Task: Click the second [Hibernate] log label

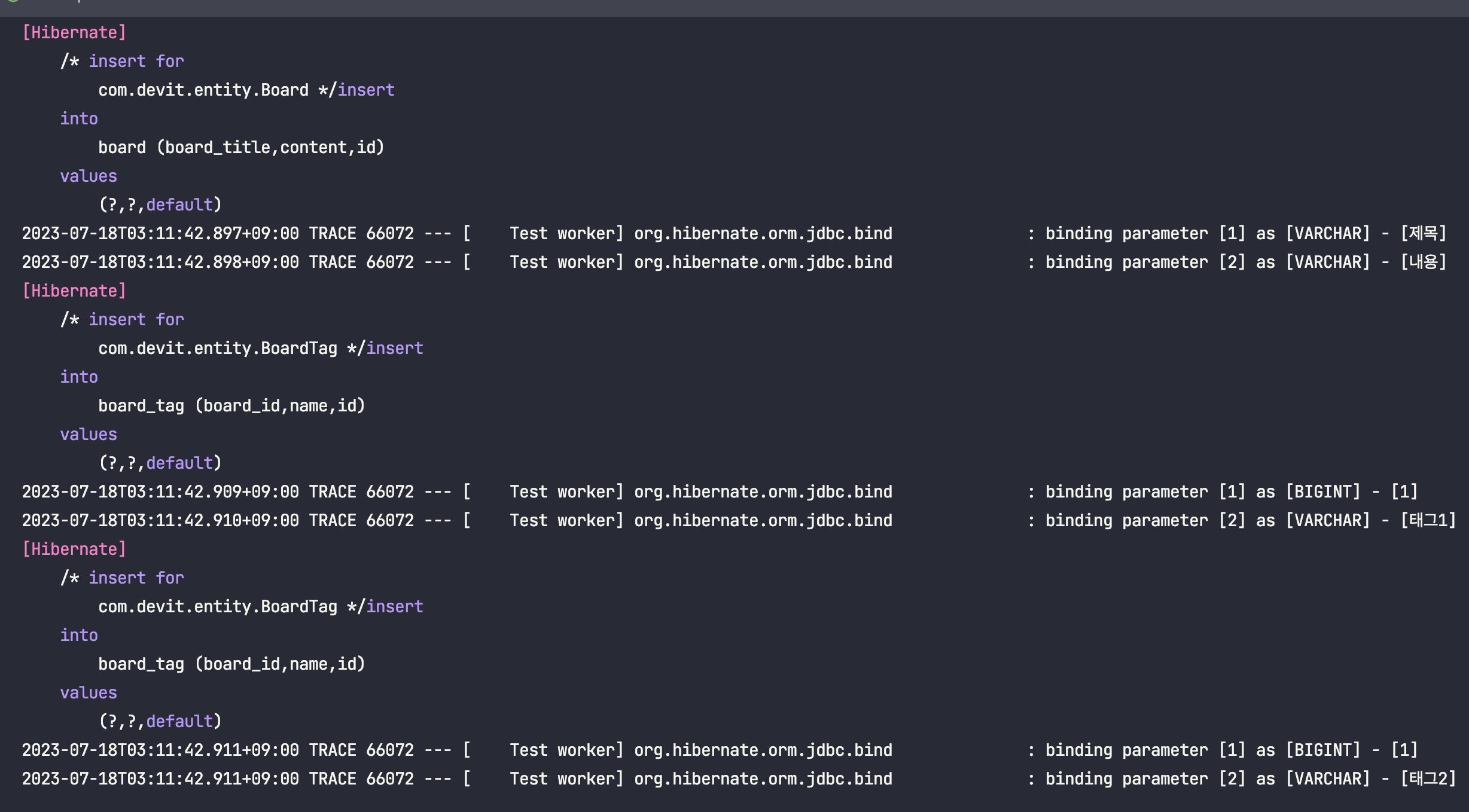Action: click(74, 291)
